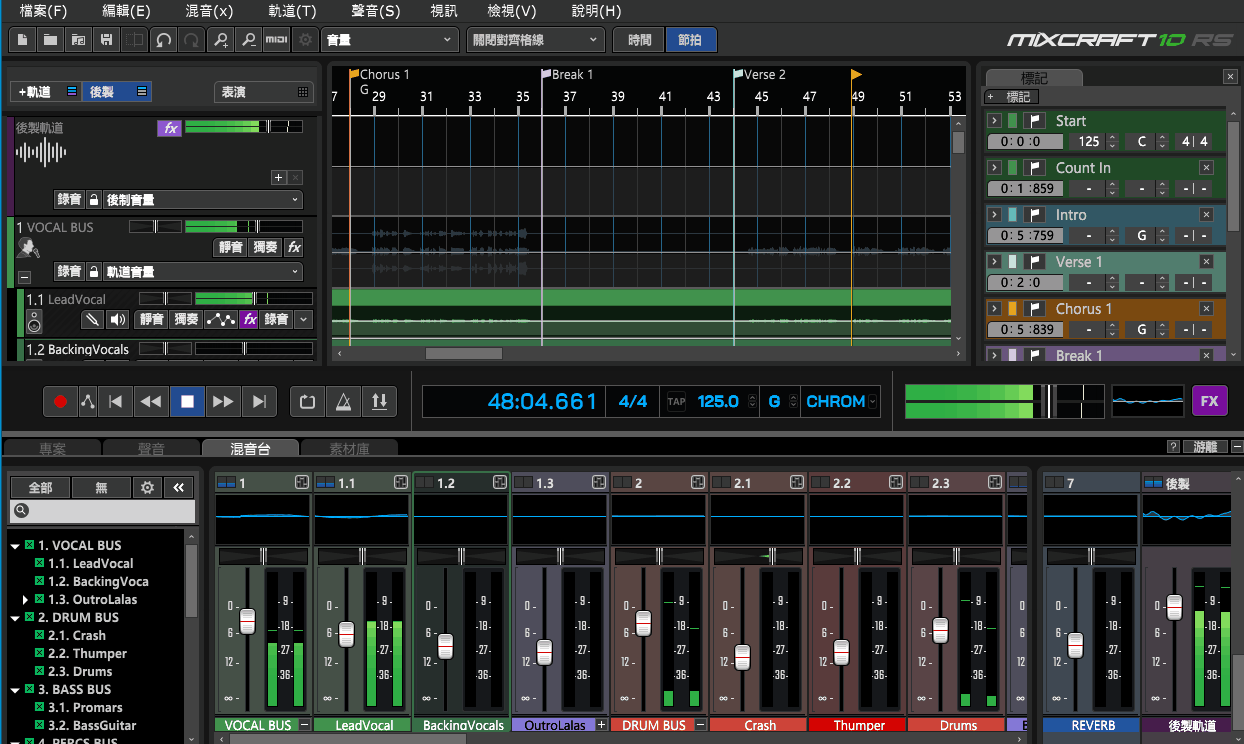
Task: Uncheck 1.1. LeadVocal in the track list
Action: tap(41, 563)
